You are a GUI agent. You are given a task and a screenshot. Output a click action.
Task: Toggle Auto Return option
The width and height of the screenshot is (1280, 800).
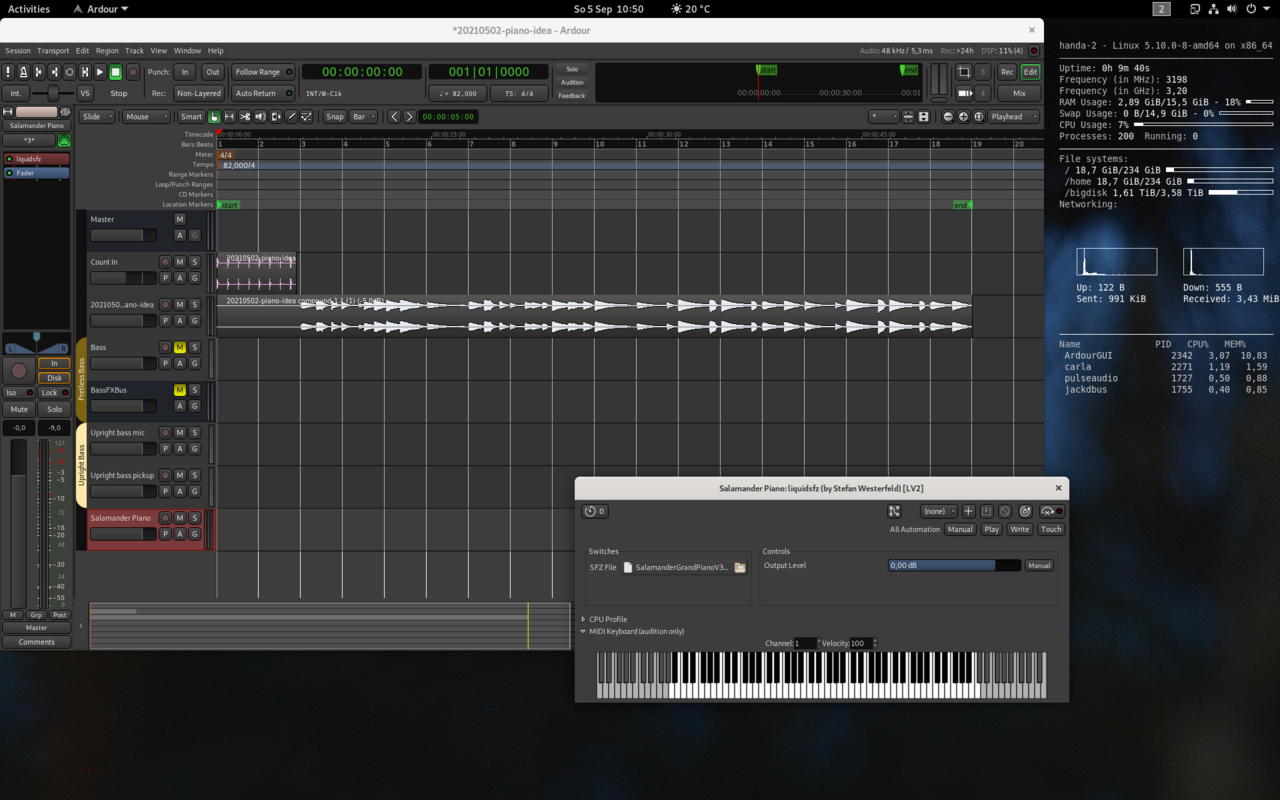point(263,93)
